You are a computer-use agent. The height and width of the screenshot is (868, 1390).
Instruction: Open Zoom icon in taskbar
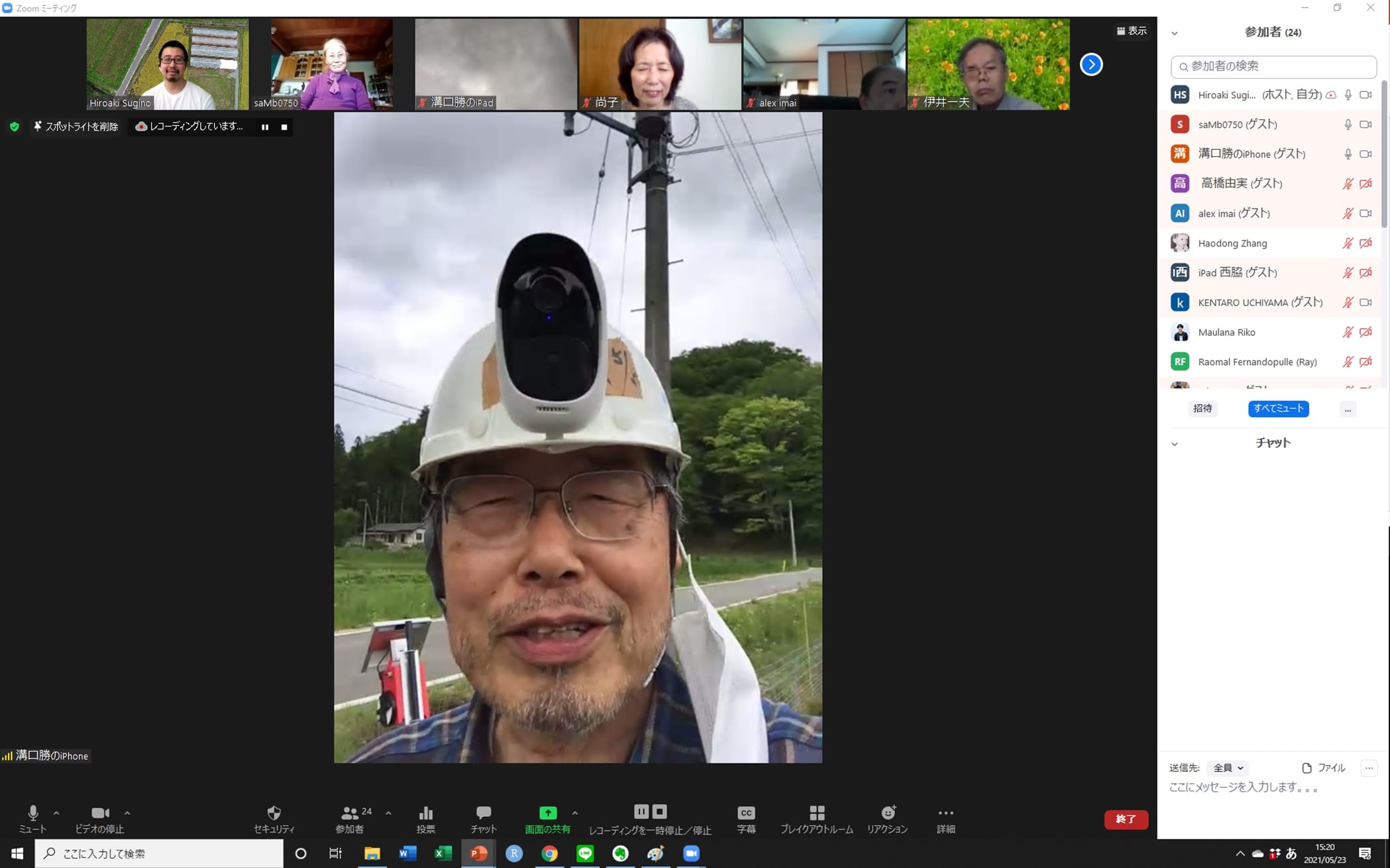click(x=691, y=853)
